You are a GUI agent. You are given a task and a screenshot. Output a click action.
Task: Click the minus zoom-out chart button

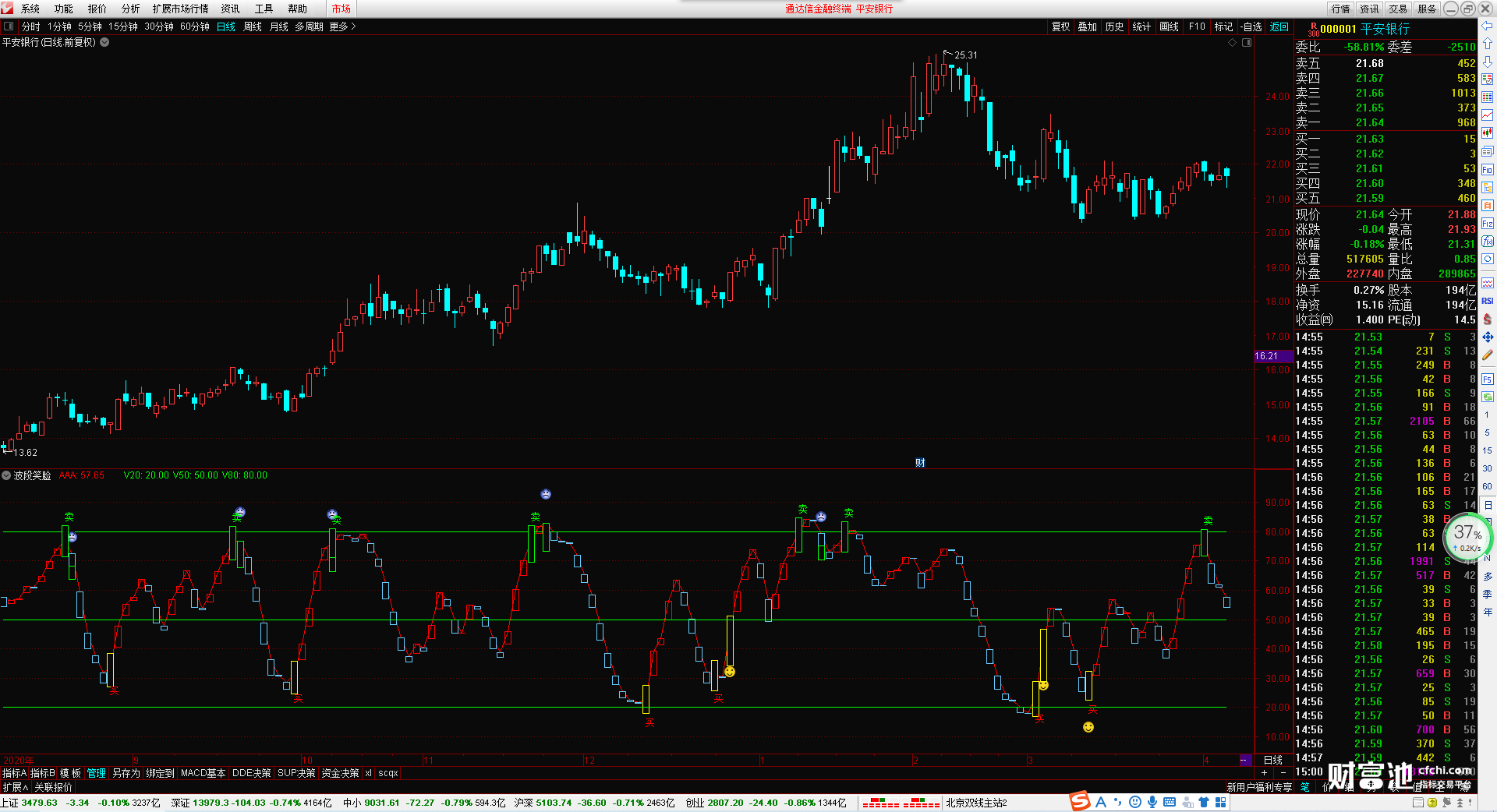click(1283, 772)
